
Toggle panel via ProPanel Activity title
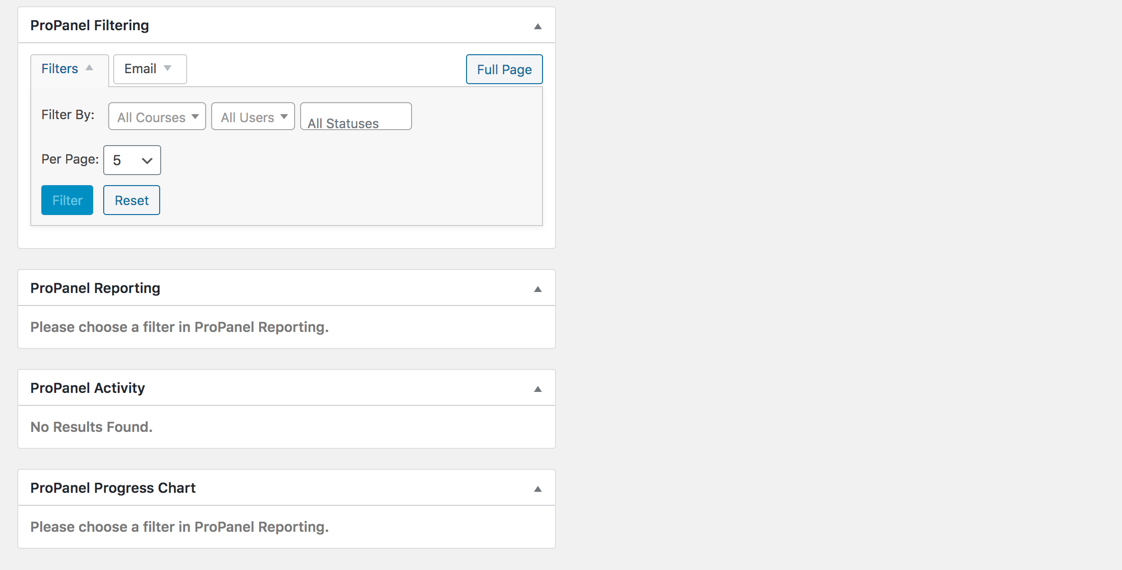87,388
